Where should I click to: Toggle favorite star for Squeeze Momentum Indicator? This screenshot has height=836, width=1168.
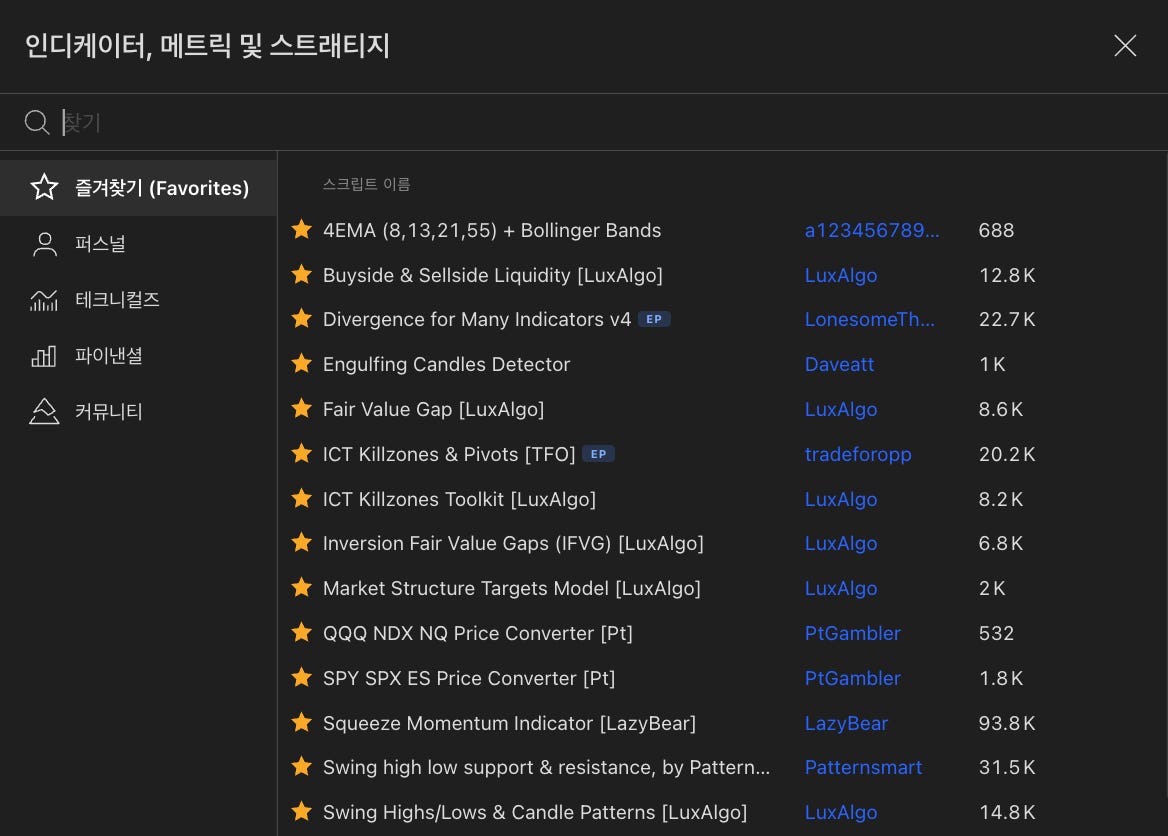302,723
